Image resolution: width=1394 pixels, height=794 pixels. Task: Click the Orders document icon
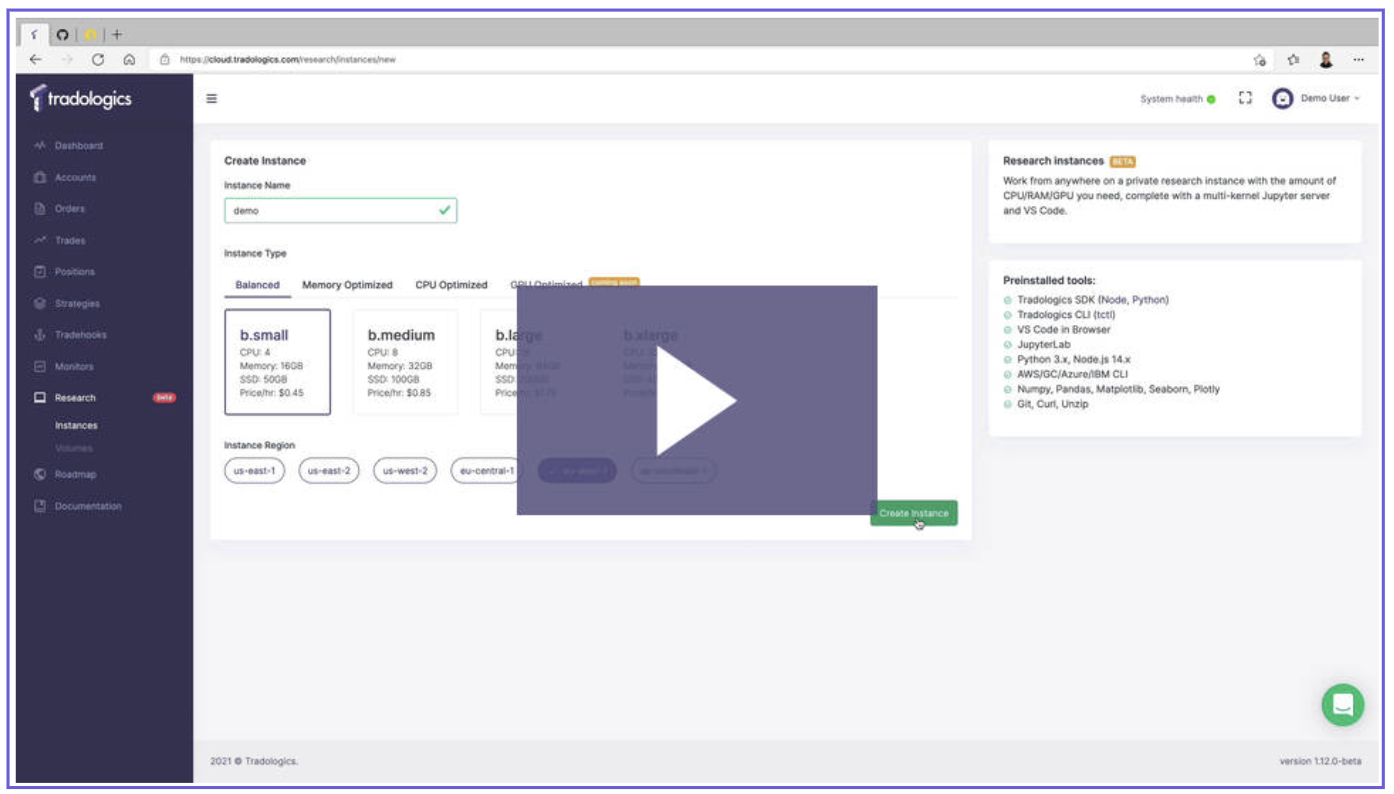coord(40,209)
